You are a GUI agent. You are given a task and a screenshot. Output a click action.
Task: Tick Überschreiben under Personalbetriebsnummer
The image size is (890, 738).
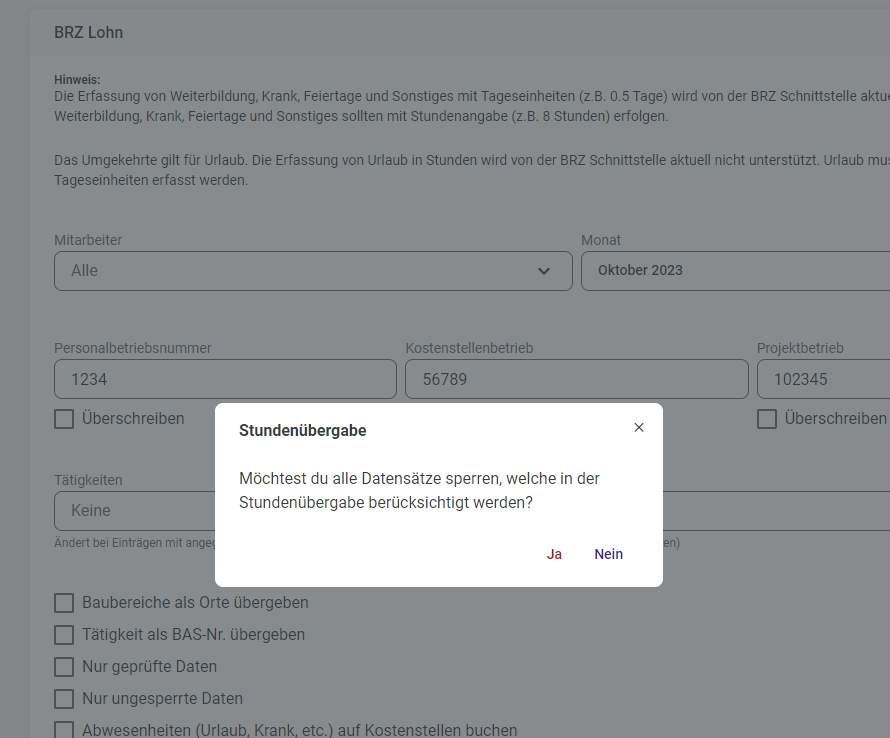coord(64,419)
